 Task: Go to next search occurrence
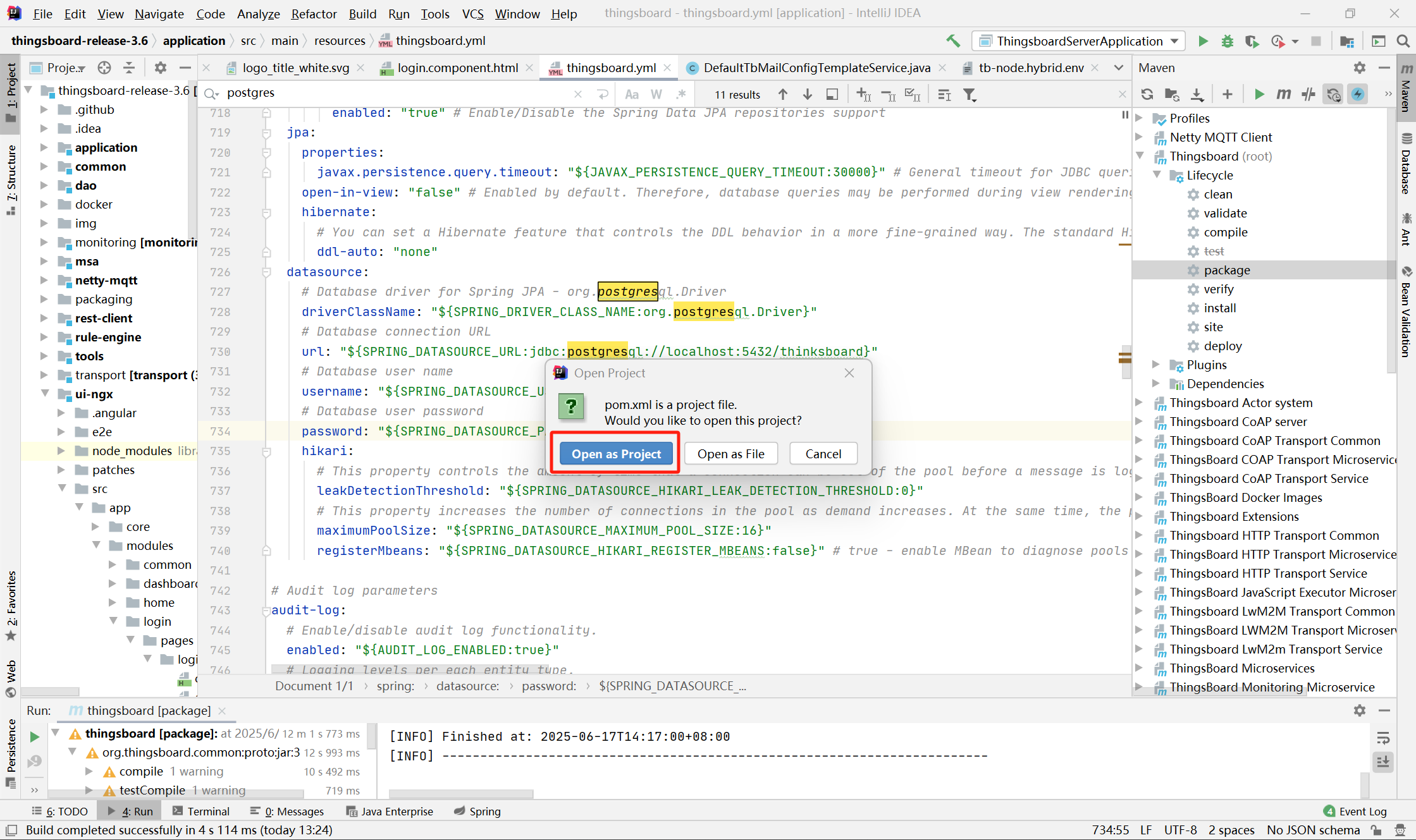pos(808,94)
